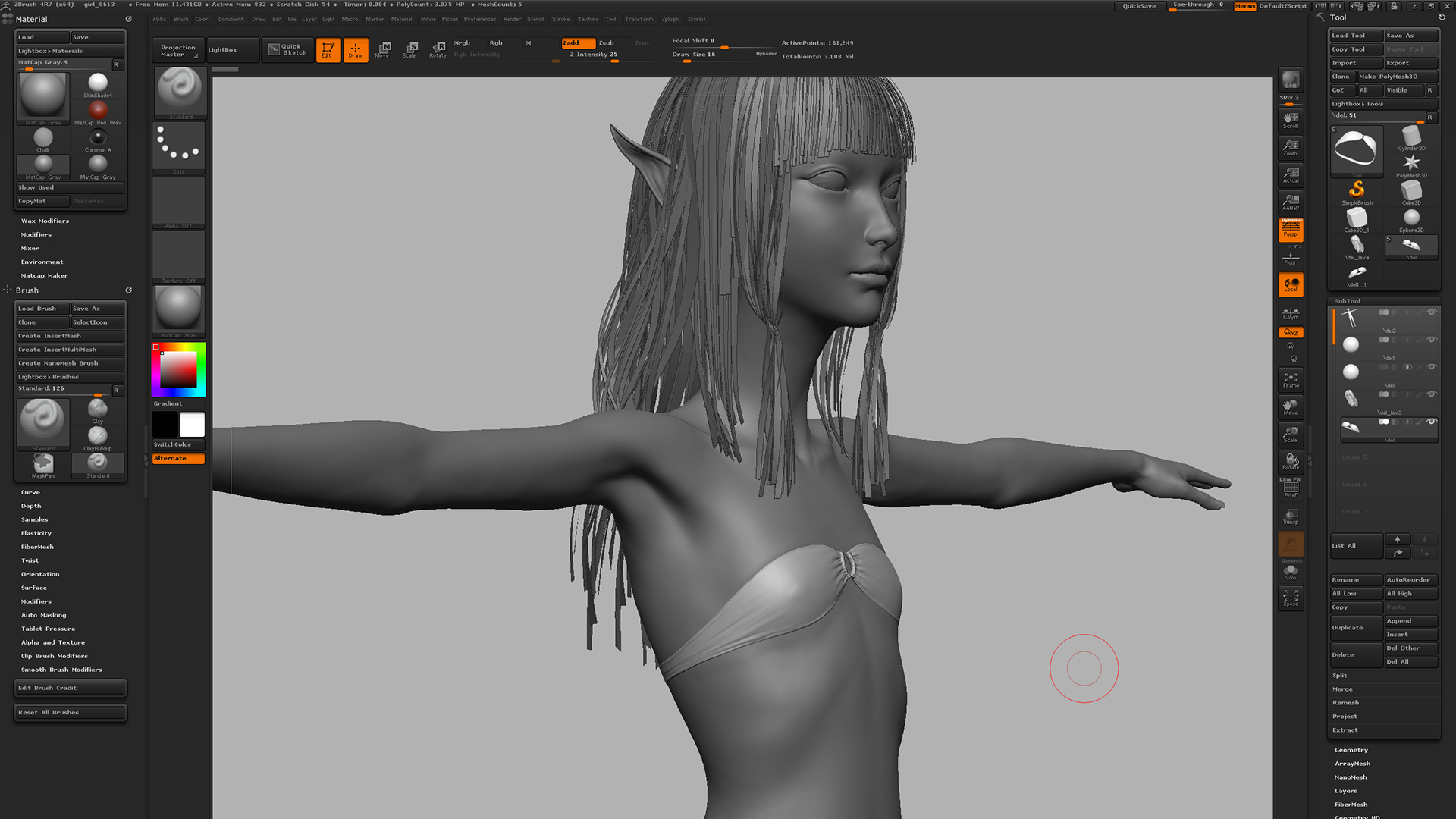
Task: Toggle PolyF line fill display
Action: click(x=1291, y=489)
